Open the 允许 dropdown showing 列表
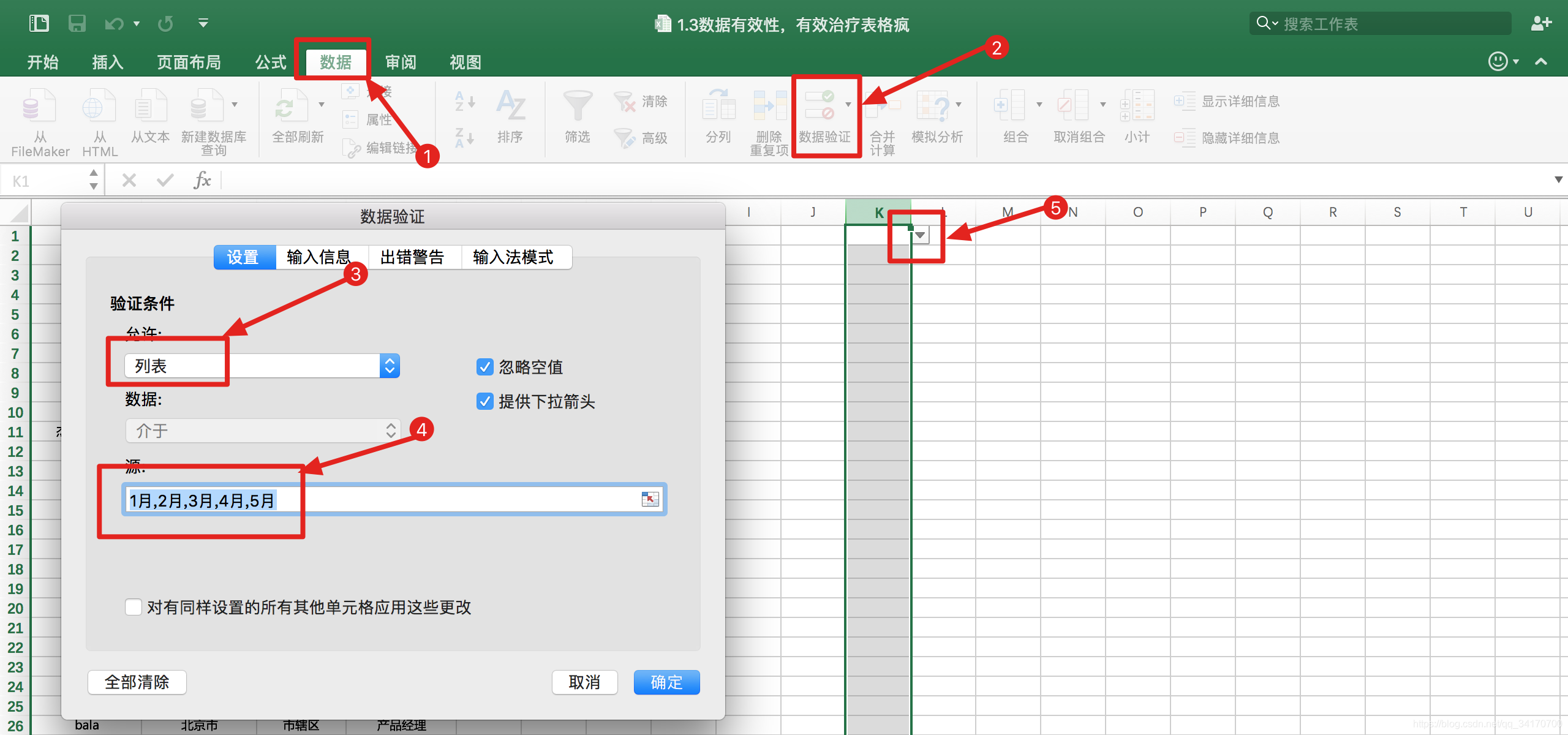 pos(262,366)
